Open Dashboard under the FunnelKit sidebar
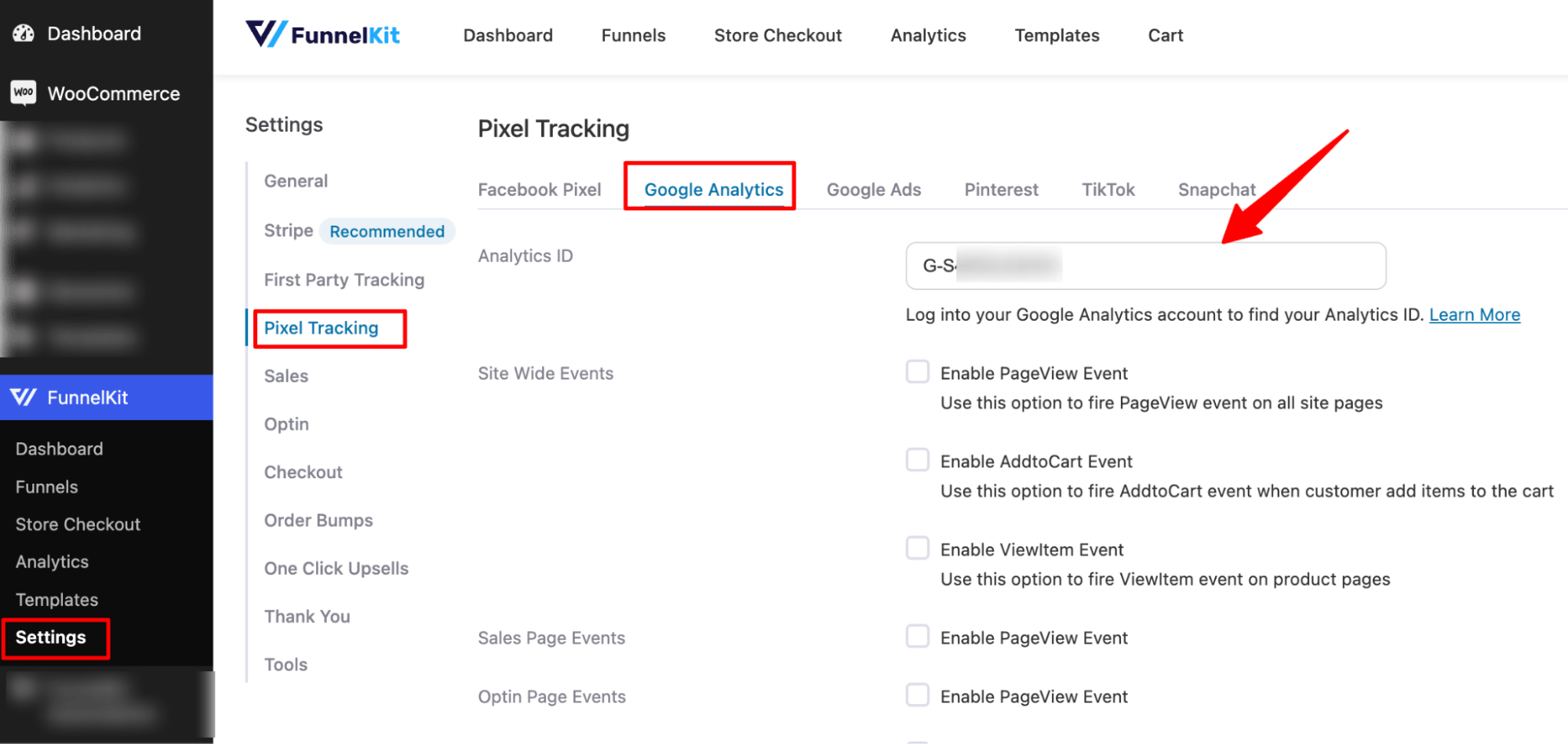The image size is (1568, 744). click(x=60, y=448)
